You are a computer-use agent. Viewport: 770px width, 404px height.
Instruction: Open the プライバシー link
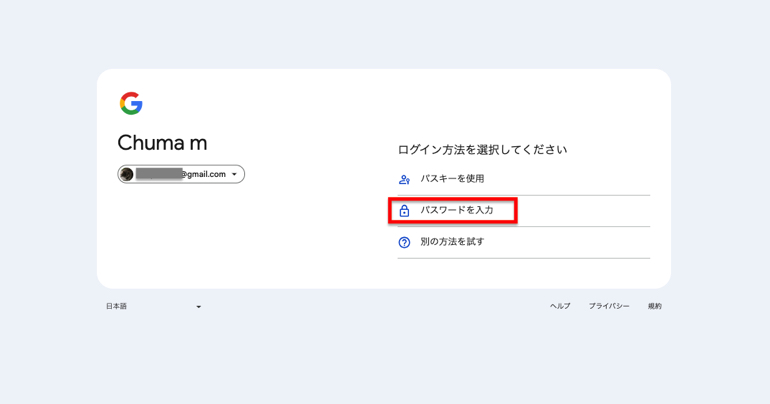click(x=609, y=306)
